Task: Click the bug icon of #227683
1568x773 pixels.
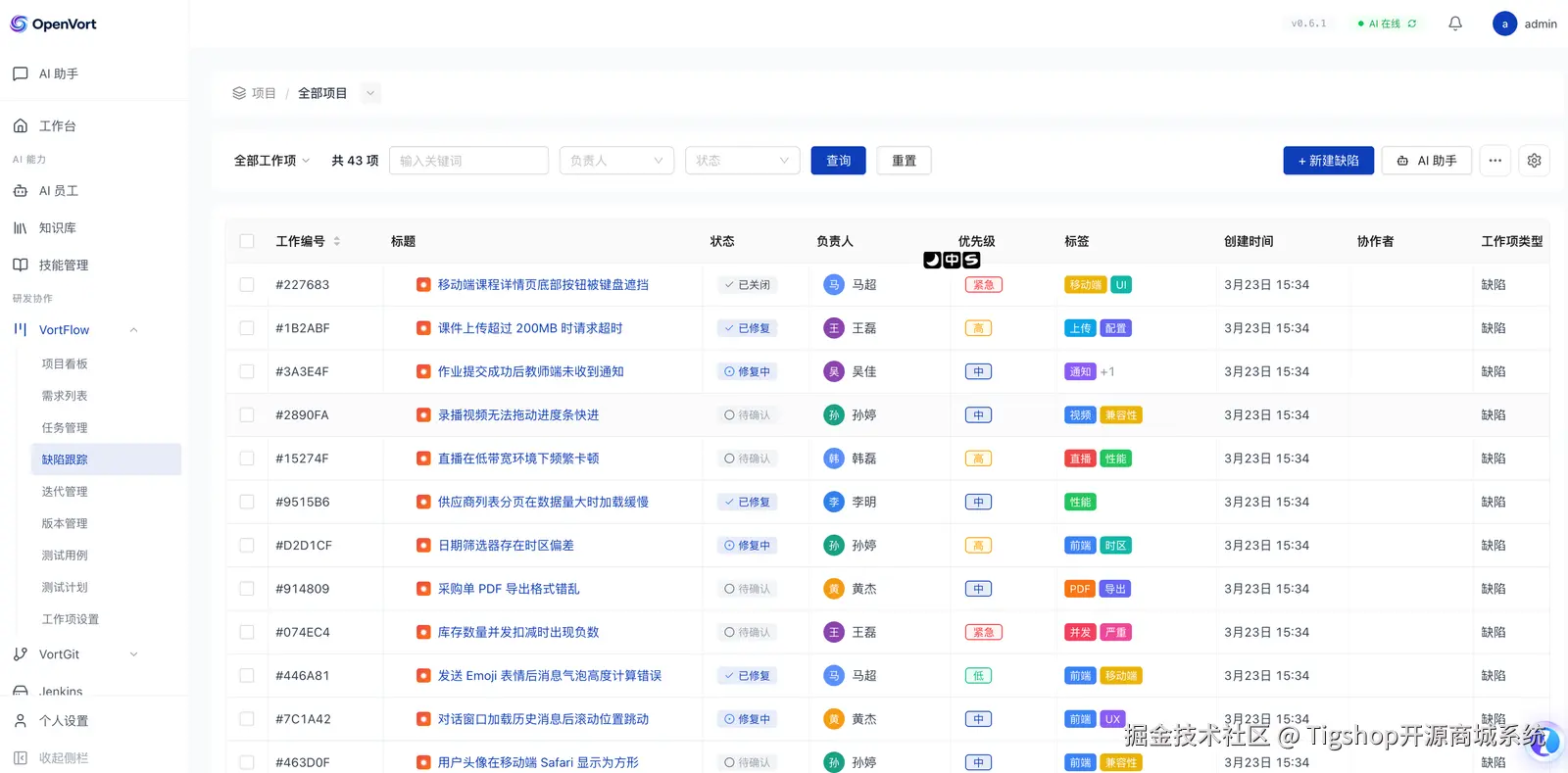Action: point(423,285)
